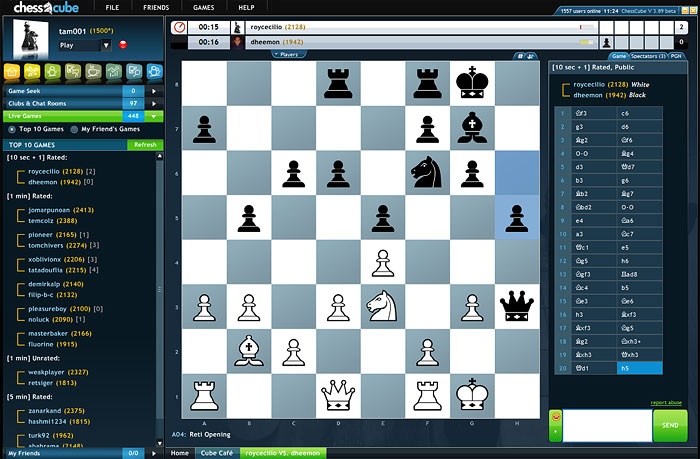The width and height of the screenshot is (700, 459).
Task: Open the GAMES menu
Action: click(204, 8)
